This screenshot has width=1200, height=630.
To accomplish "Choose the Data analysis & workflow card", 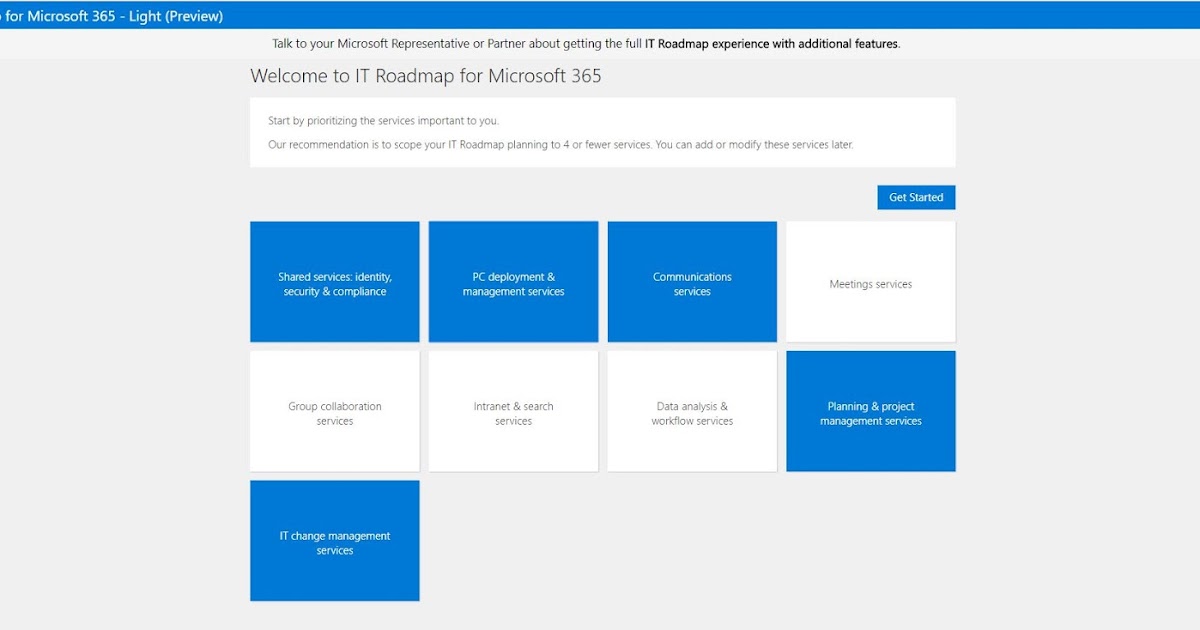I will (x=692, y=410).
